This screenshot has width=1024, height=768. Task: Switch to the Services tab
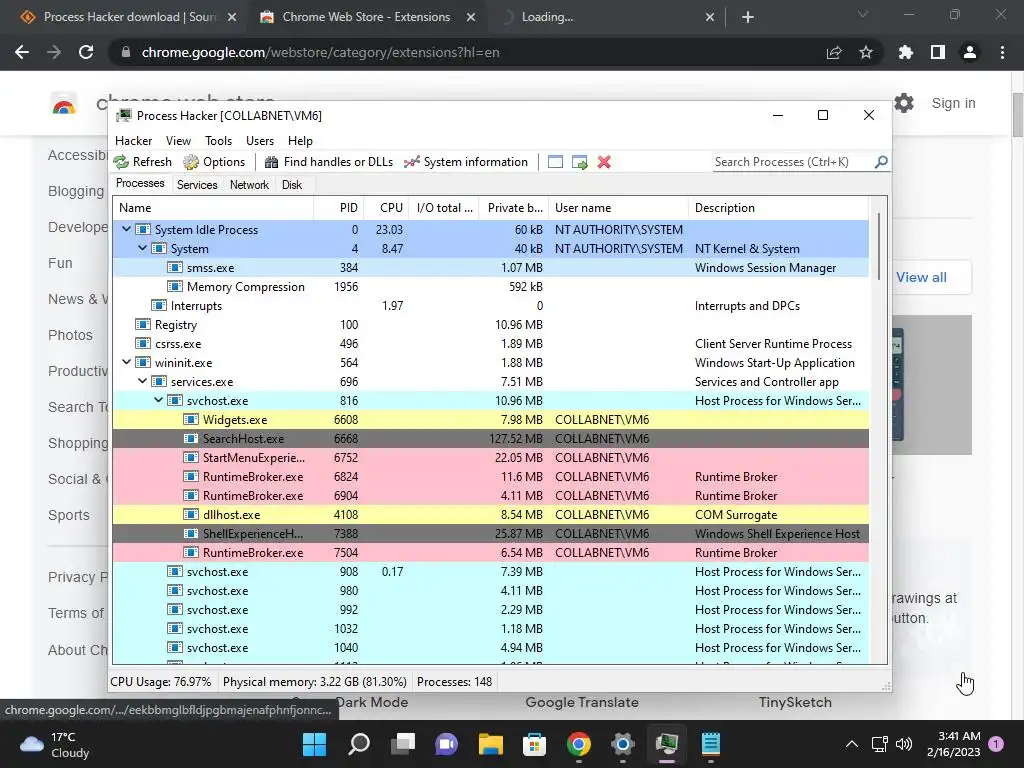(197, 185)
